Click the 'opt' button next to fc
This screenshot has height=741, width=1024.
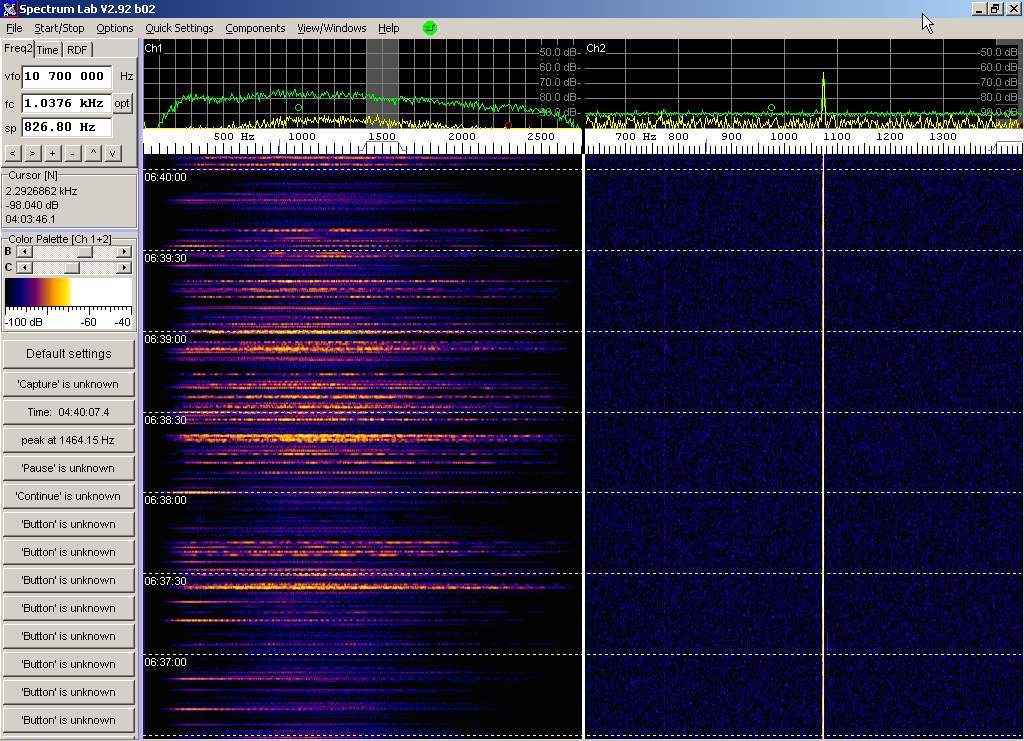tap(122, 103)
